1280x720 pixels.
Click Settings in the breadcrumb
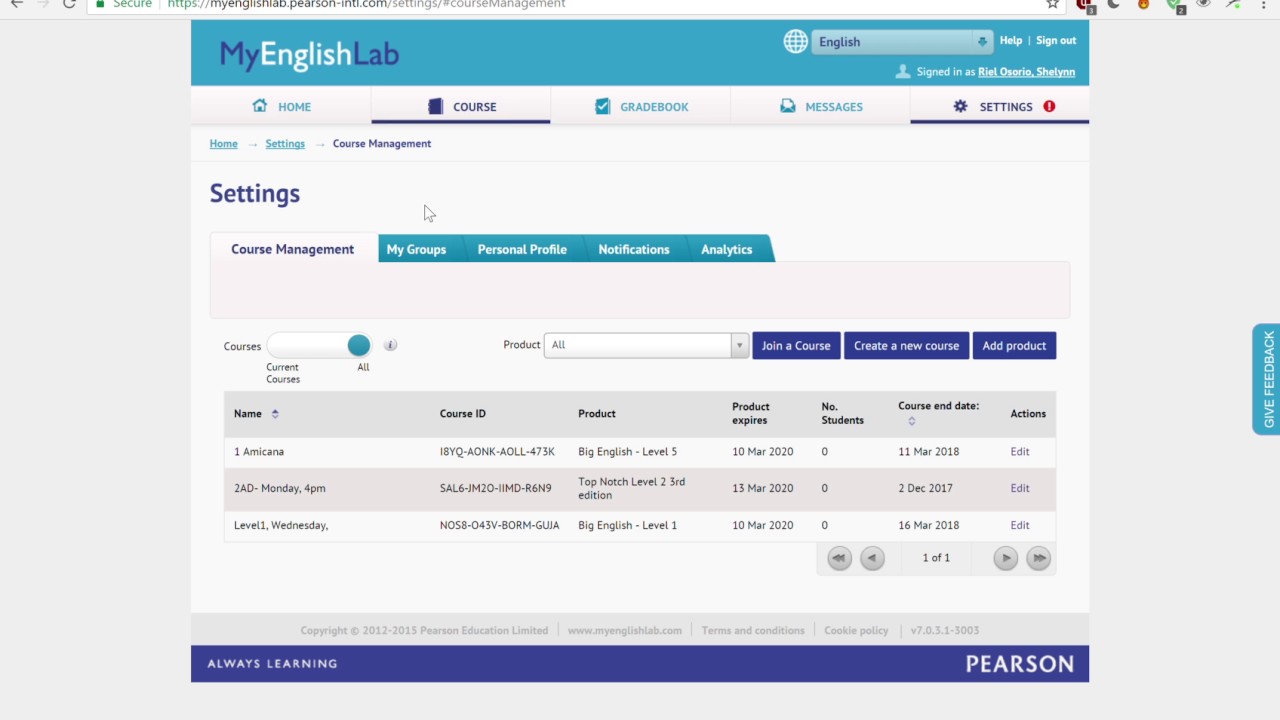[x=285, y=143]
